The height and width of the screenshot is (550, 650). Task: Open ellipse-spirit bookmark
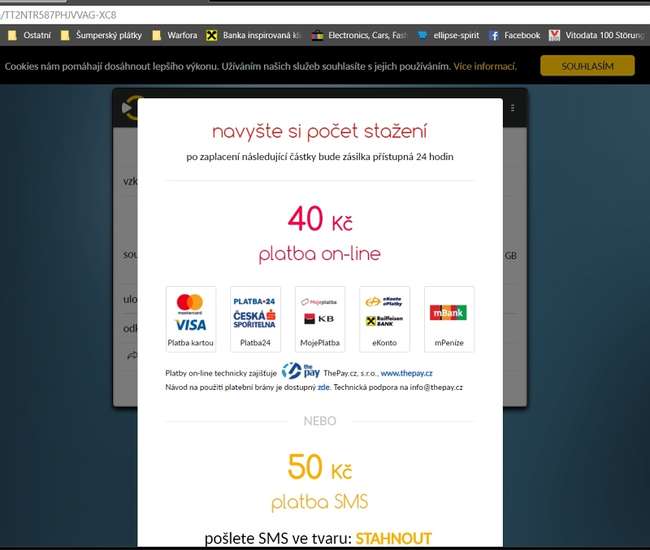[448, 35]
